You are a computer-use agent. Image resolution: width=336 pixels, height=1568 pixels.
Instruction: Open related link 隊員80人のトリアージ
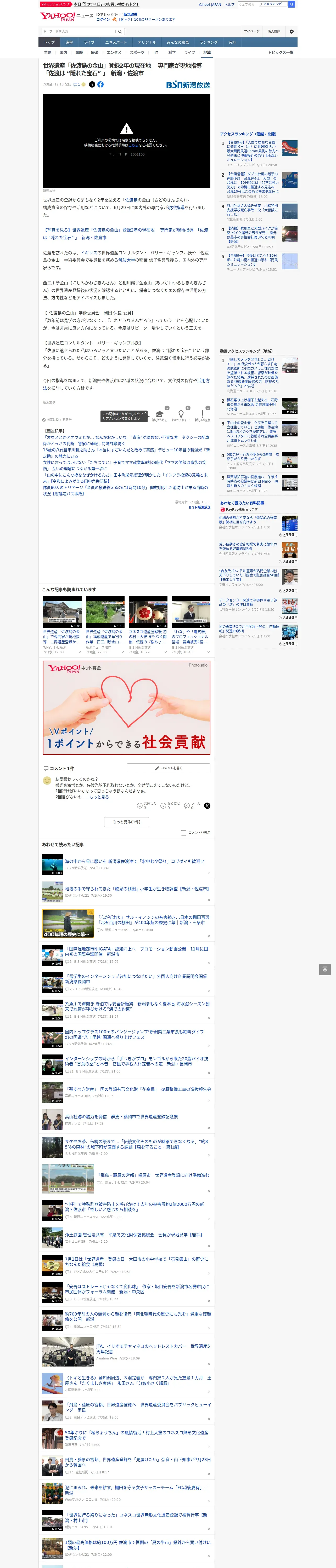[125, 491]
